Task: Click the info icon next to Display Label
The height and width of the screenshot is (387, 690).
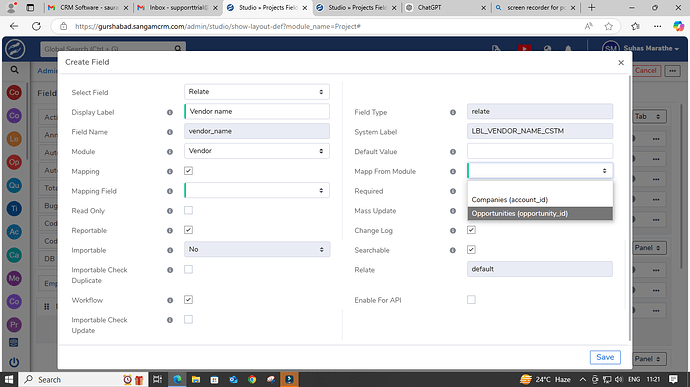Action: tap(170, 112)
